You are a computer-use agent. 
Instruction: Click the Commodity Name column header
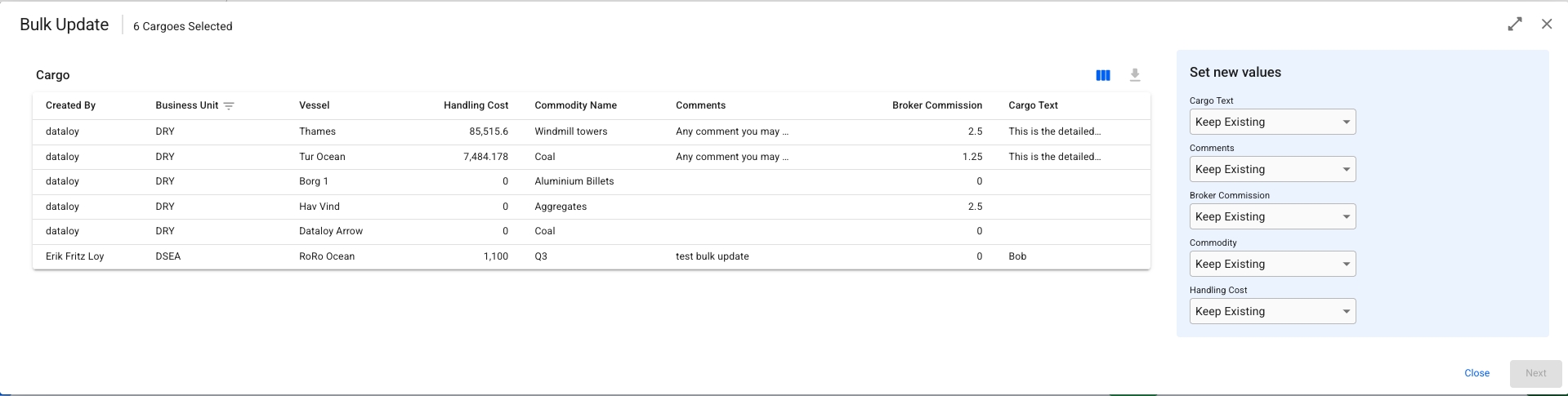click(x=575, y=105)
